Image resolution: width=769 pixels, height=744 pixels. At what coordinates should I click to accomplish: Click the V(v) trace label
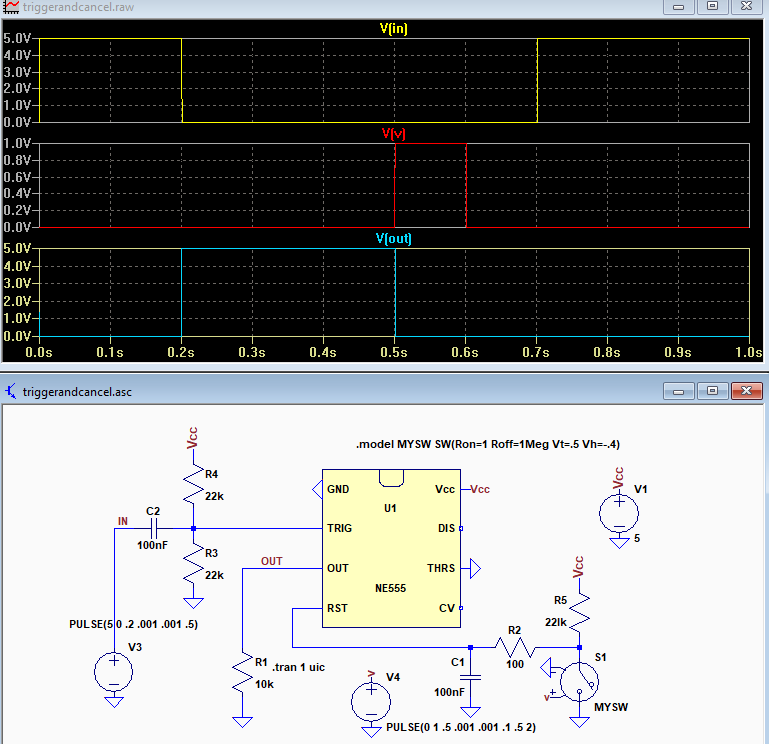coord(393,133)
